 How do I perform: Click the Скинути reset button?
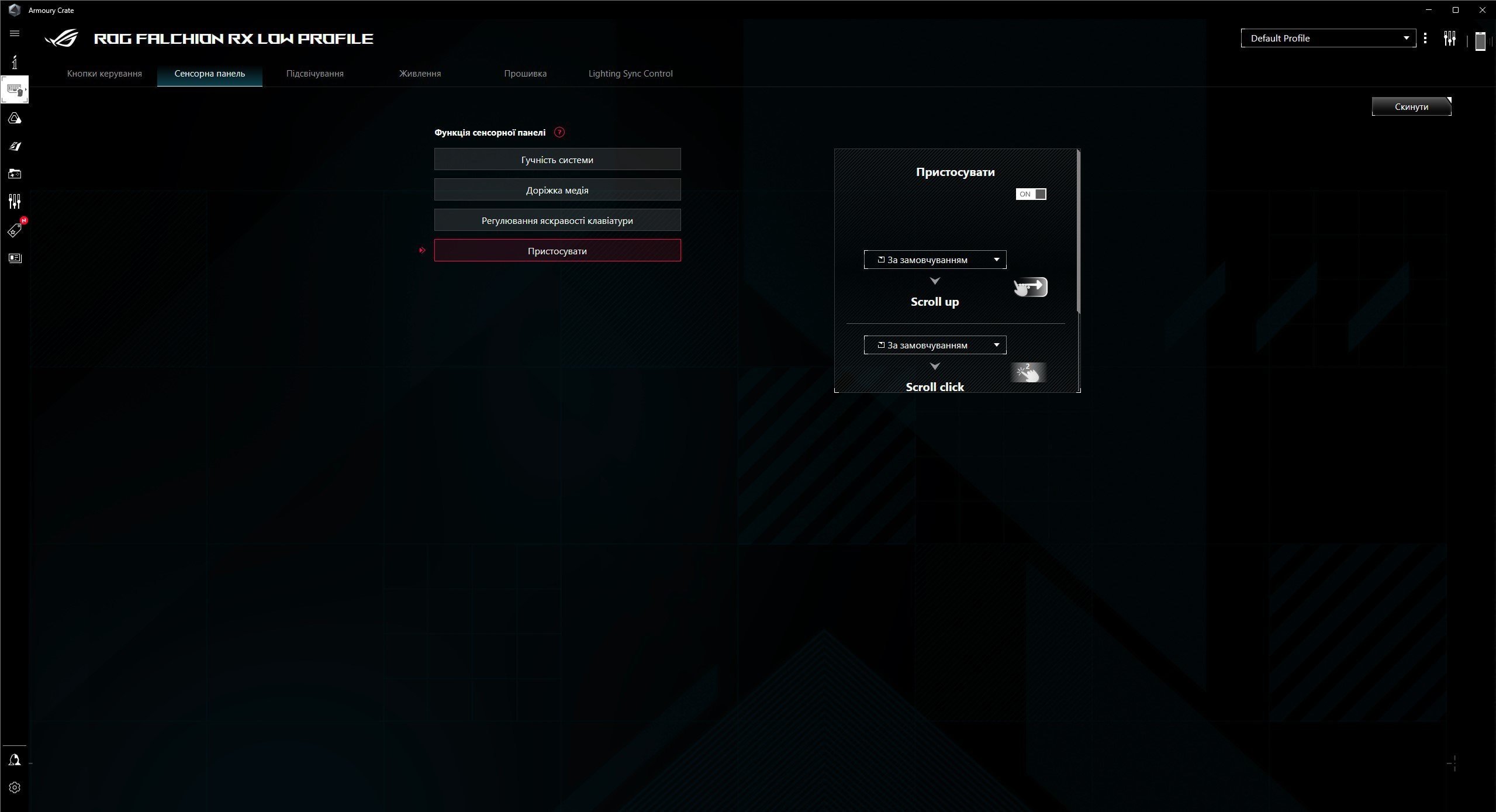point(1411,106)
